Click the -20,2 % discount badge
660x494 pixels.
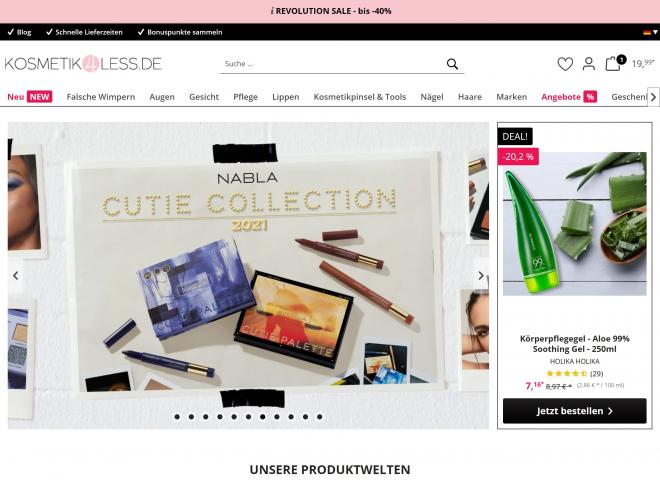[518, 157]
